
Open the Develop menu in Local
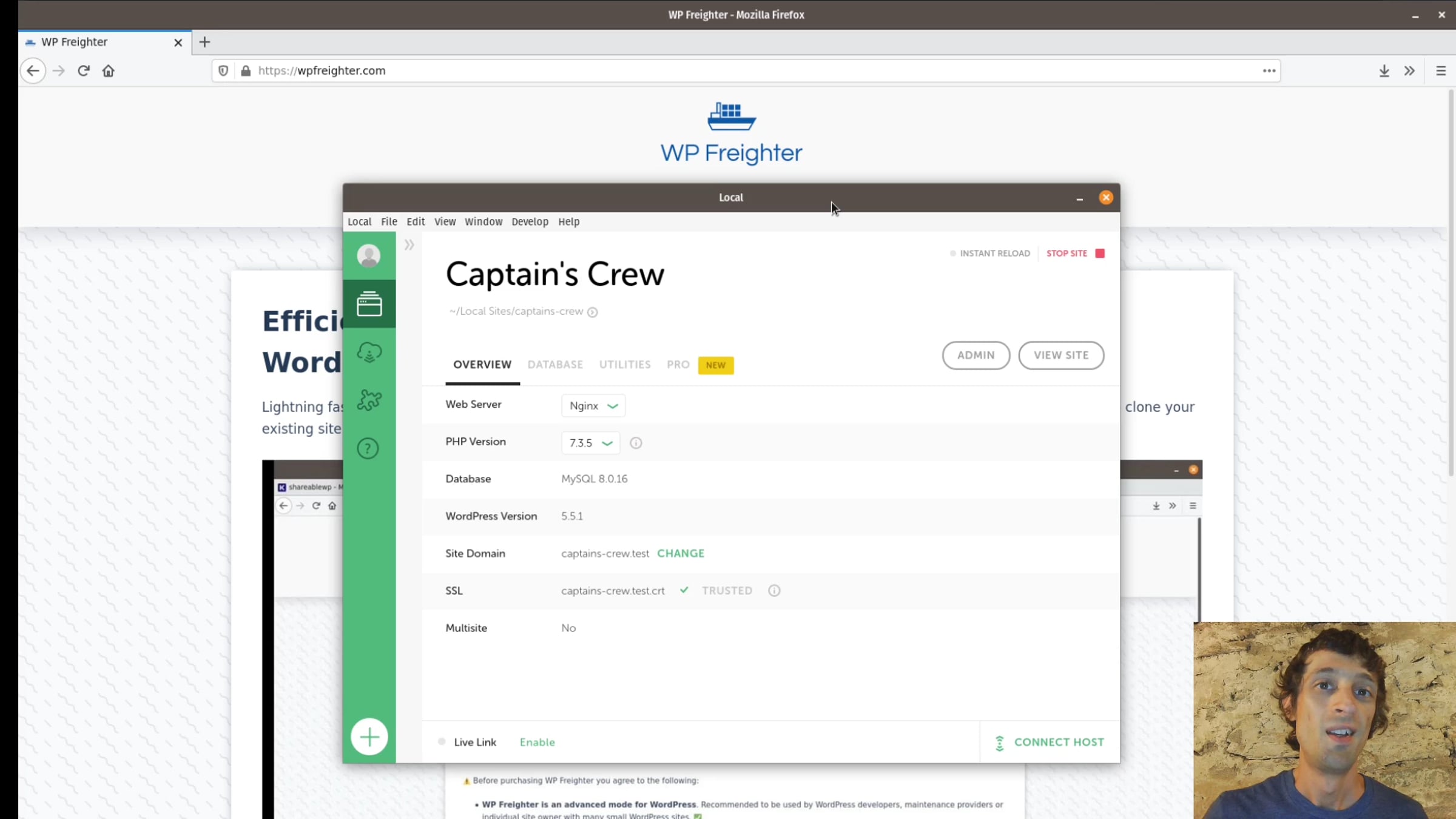(530, 221)
